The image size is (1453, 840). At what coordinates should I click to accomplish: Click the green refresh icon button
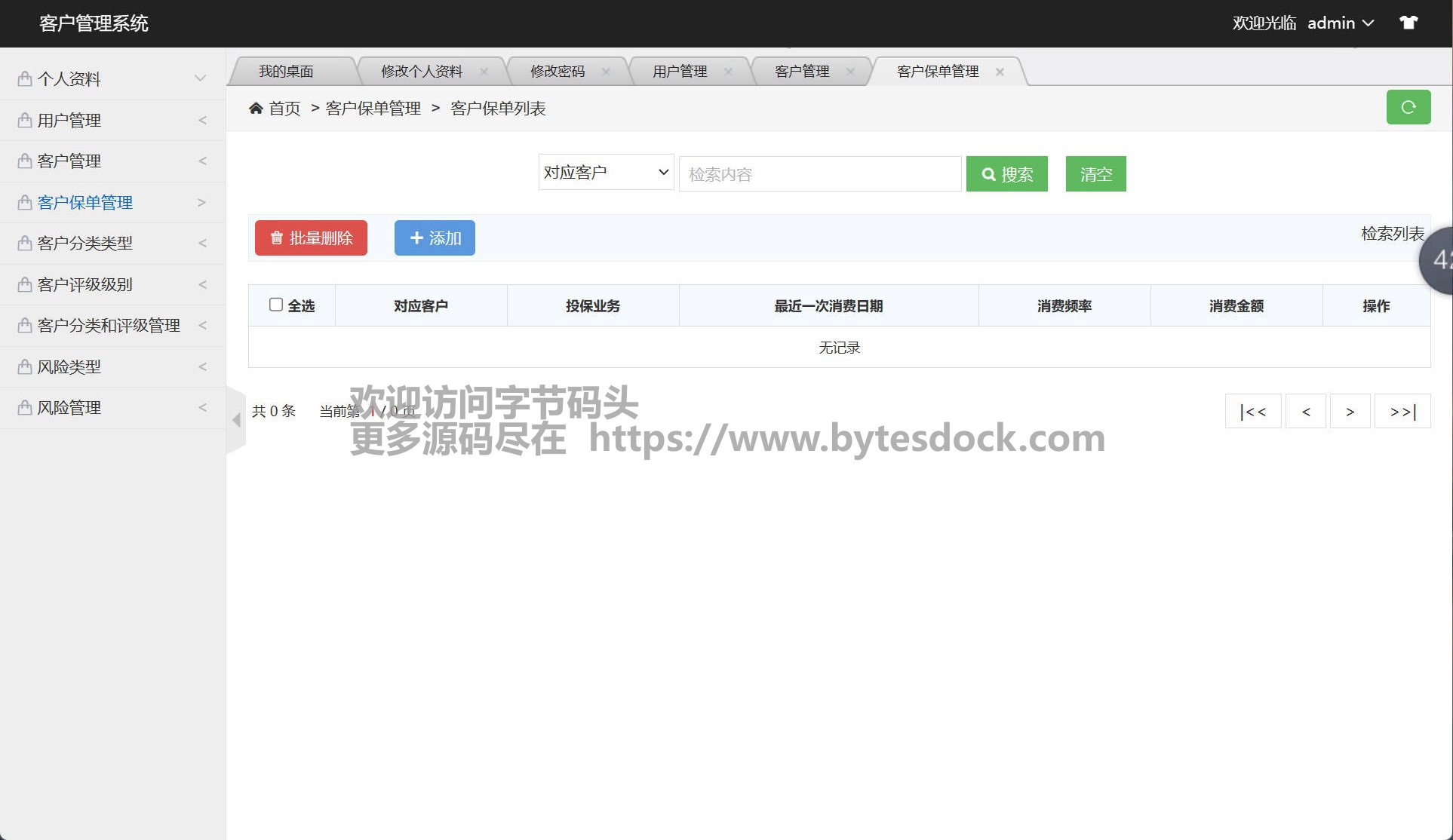(1408, 107)
